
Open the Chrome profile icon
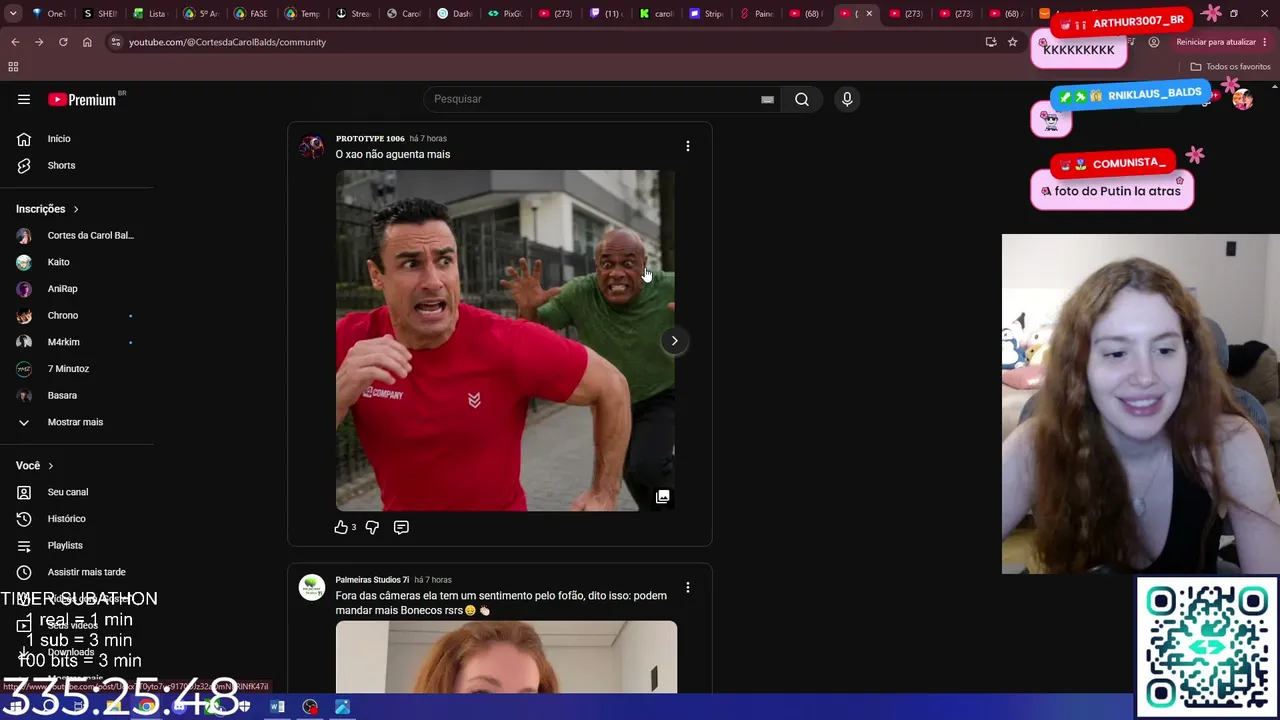(x=1154, y=42)
